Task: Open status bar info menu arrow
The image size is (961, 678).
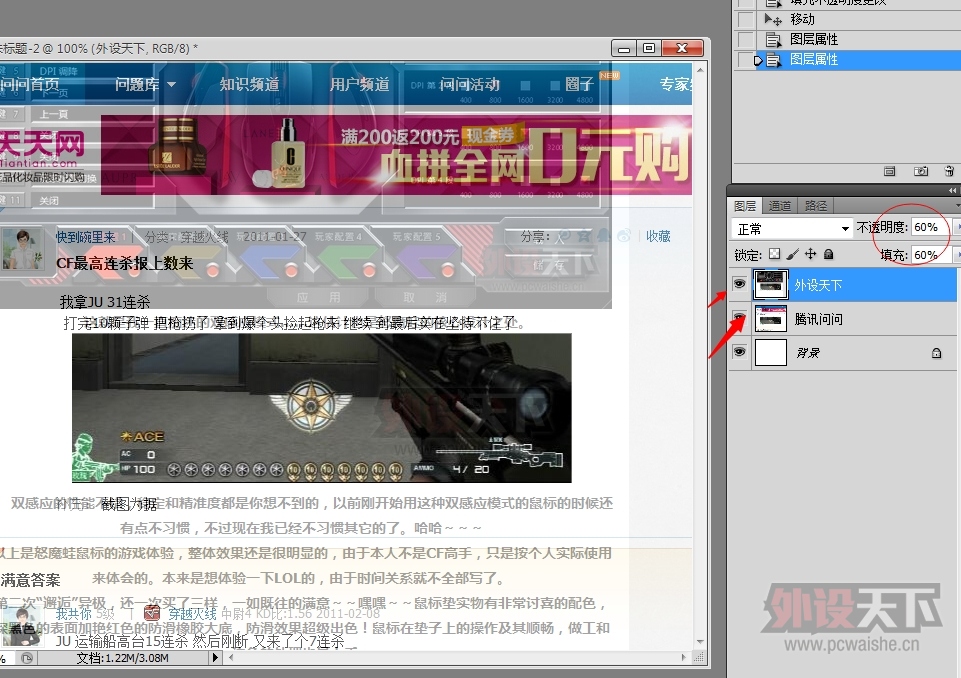Action: click(215, 658)
